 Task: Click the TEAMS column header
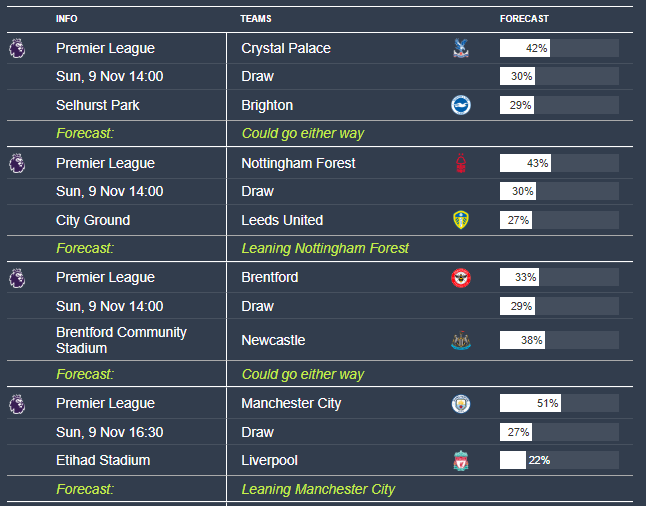point(255,19)
